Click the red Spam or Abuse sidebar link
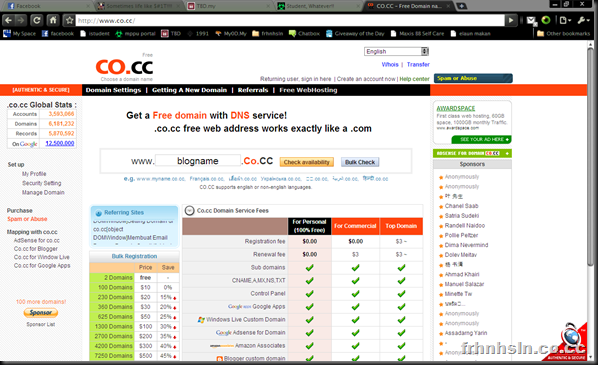 click(x=27, y=219)
